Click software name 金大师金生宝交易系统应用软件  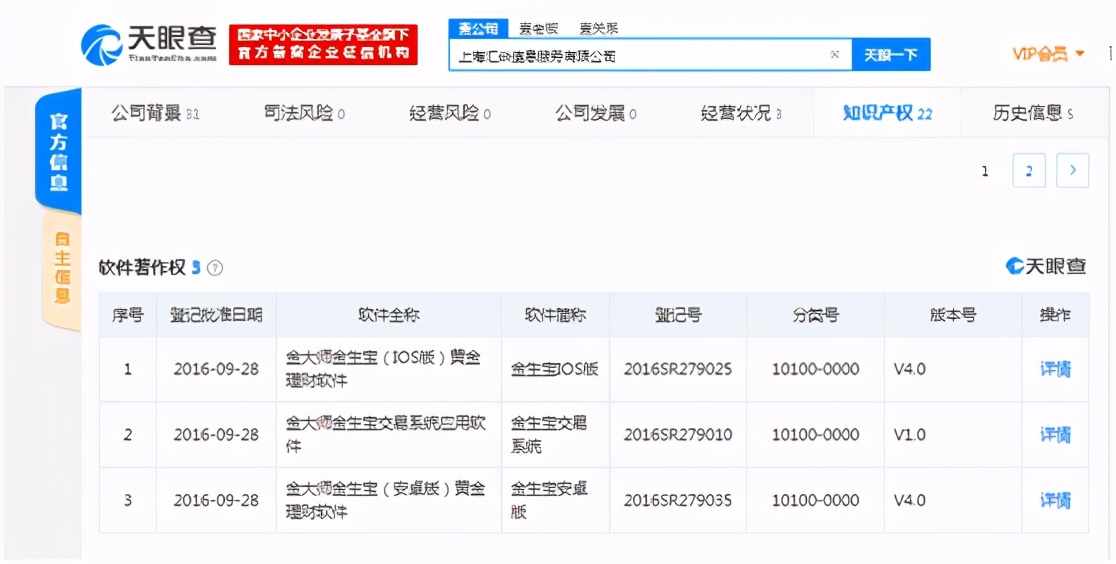386,434
